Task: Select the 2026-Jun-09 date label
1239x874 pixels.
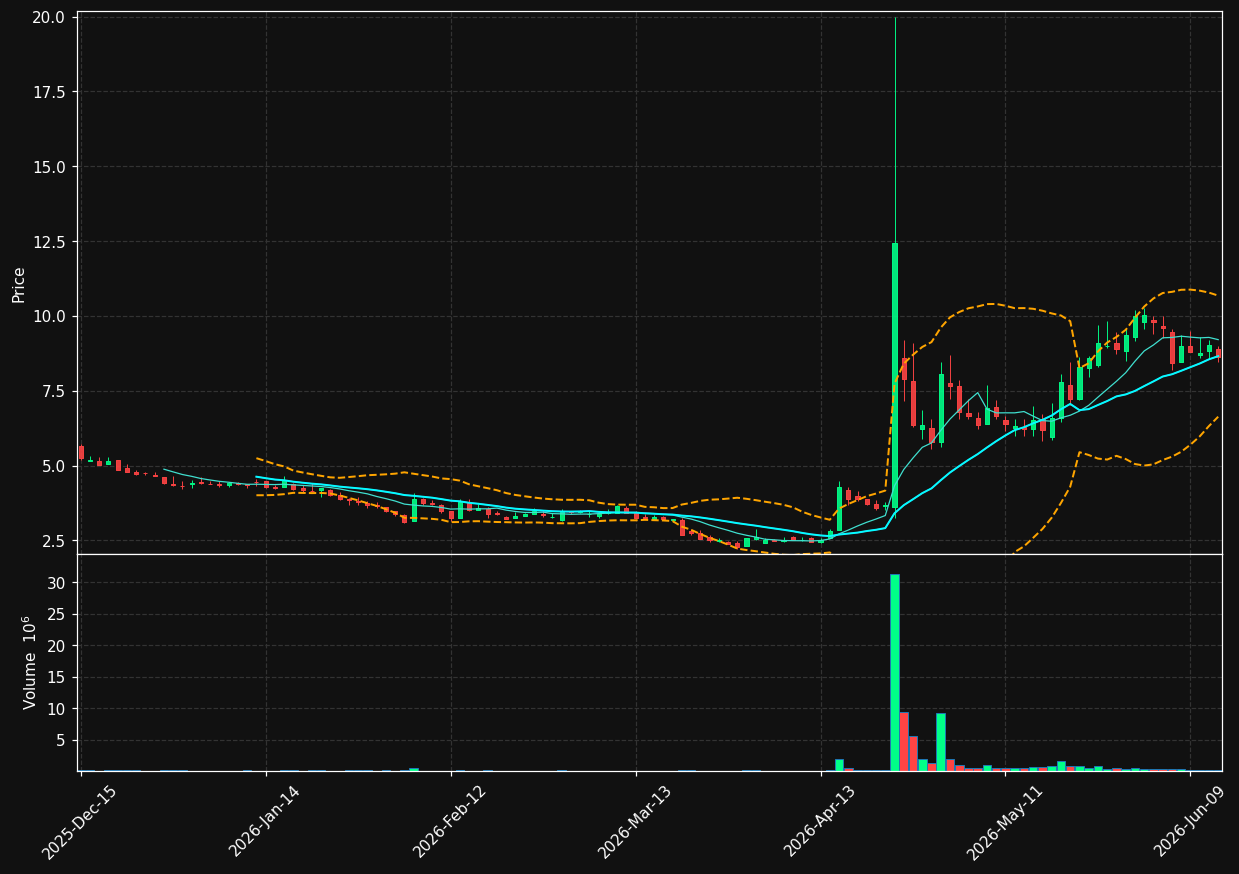Action: (1191, 822)
